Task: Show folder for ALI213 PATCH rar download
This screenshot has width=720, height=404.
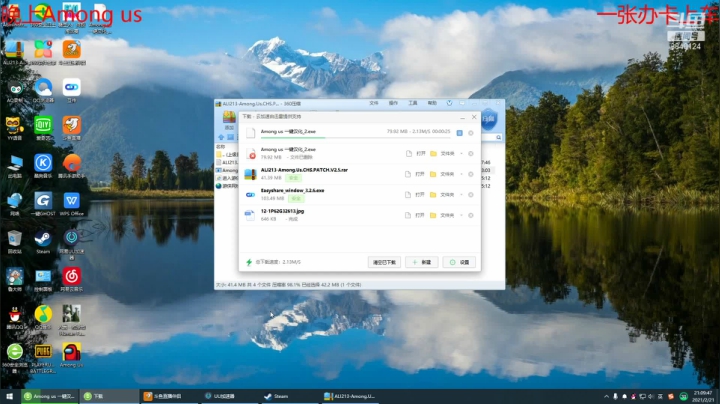Action: click(443, 174)
